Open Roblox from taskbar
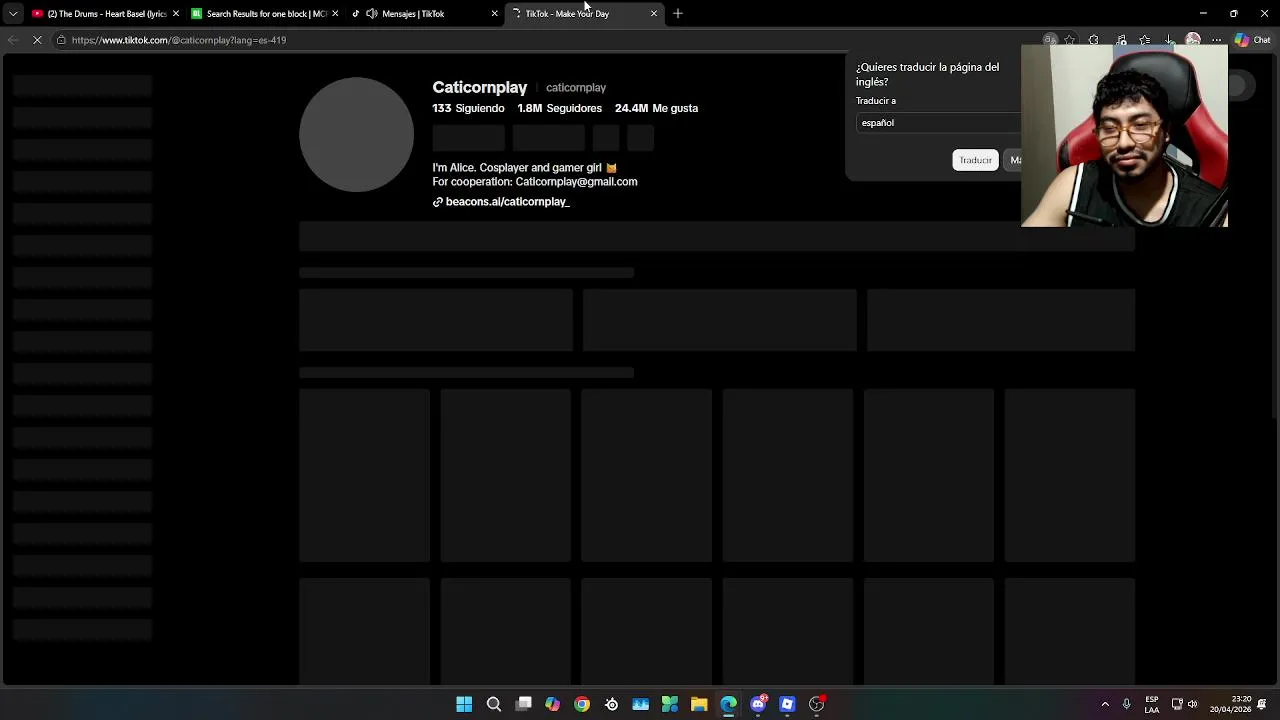1280x720 pixels. click(x=787, y=704)
